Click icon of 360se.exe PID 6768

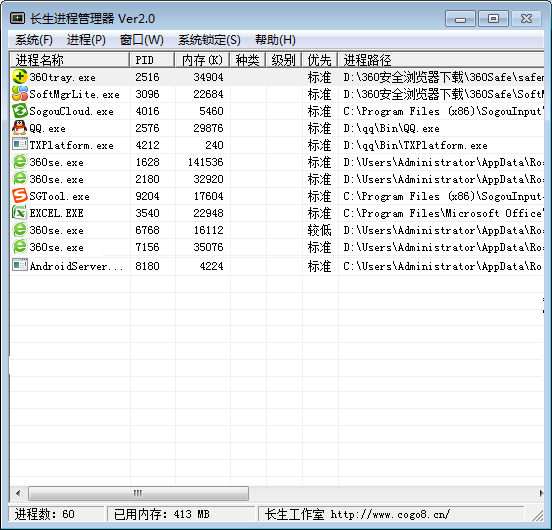tap(20, 230)
